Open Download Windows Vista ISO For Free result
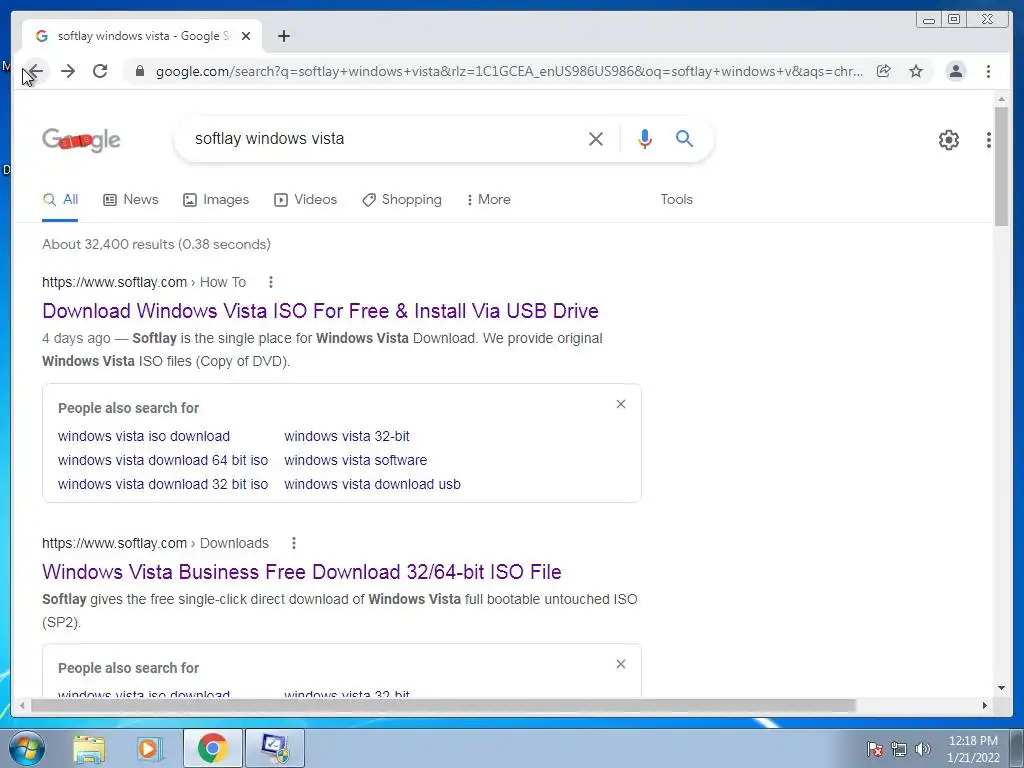1024x768 pixels. [320, 311]
